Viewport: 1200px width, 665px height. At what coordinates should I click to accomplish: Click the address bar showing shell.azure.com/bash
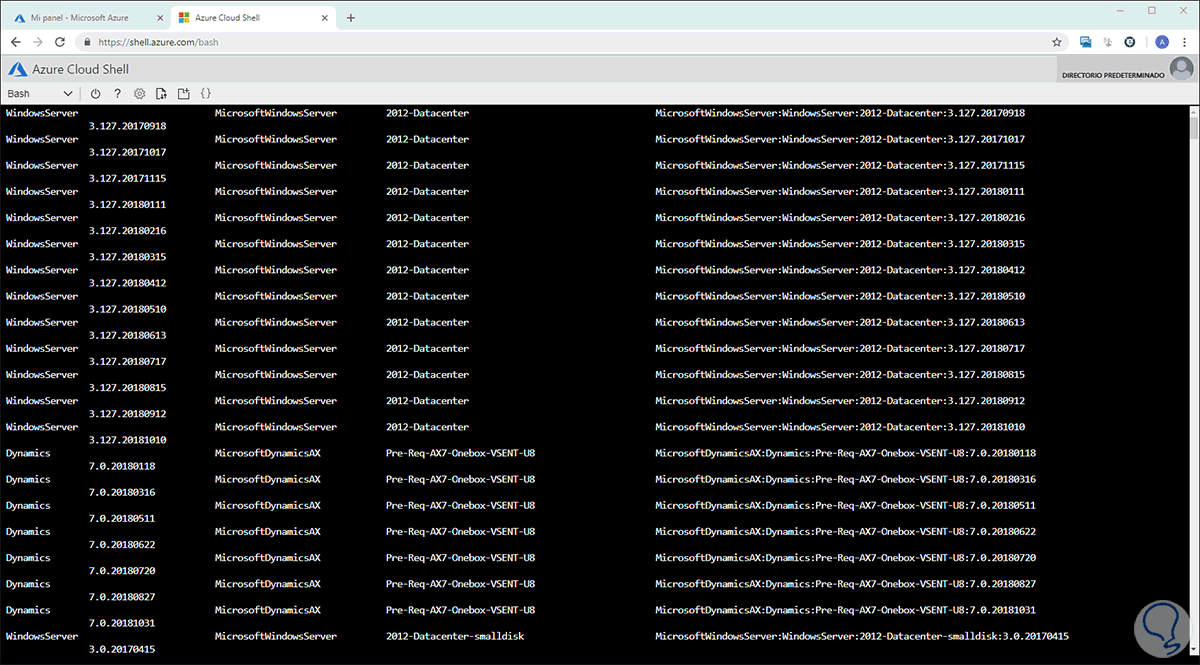pyautogui.click(x=570, y=43)
